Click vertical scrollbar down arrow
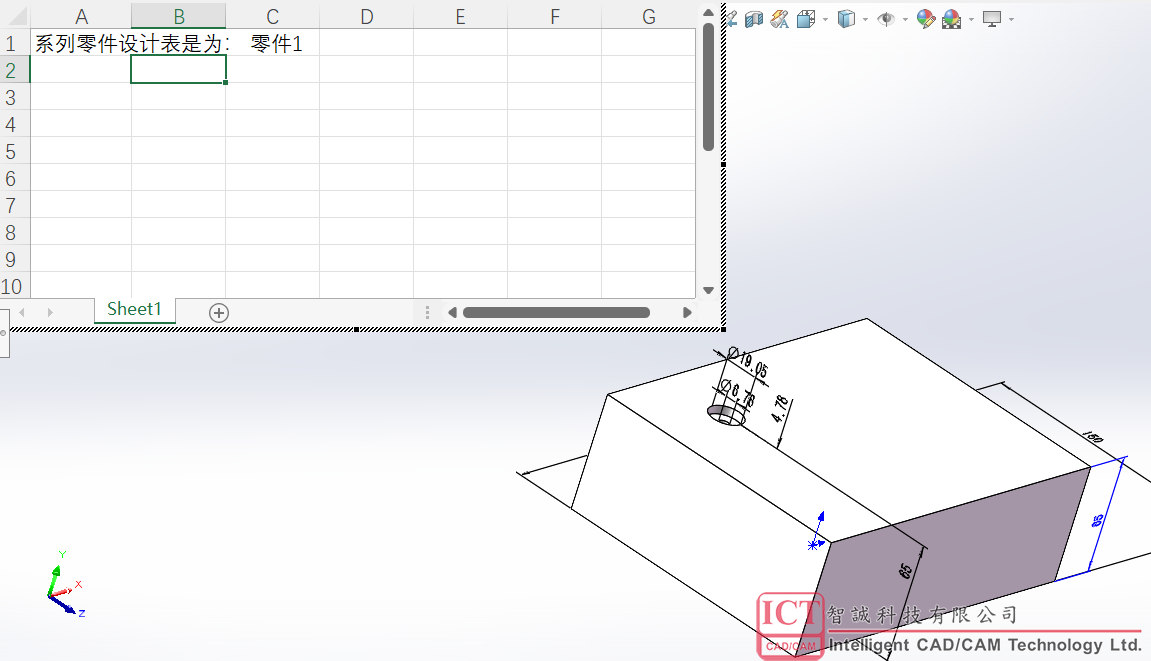The width and height of the screenshot is (1151, 661). [708, 290]
